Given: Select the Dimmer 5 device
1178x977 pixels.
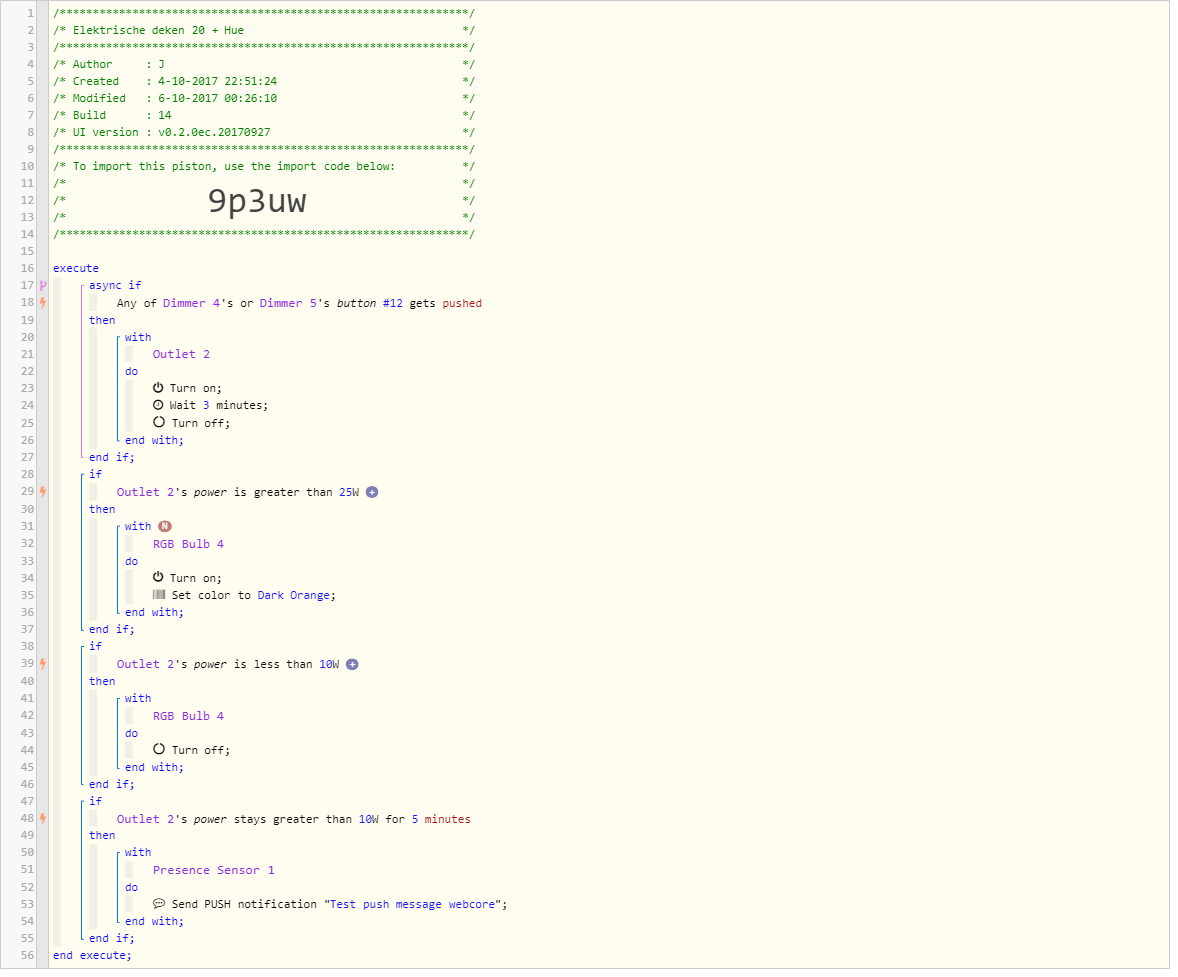Looking at the screenshot, I should click(x=288, y=303).
